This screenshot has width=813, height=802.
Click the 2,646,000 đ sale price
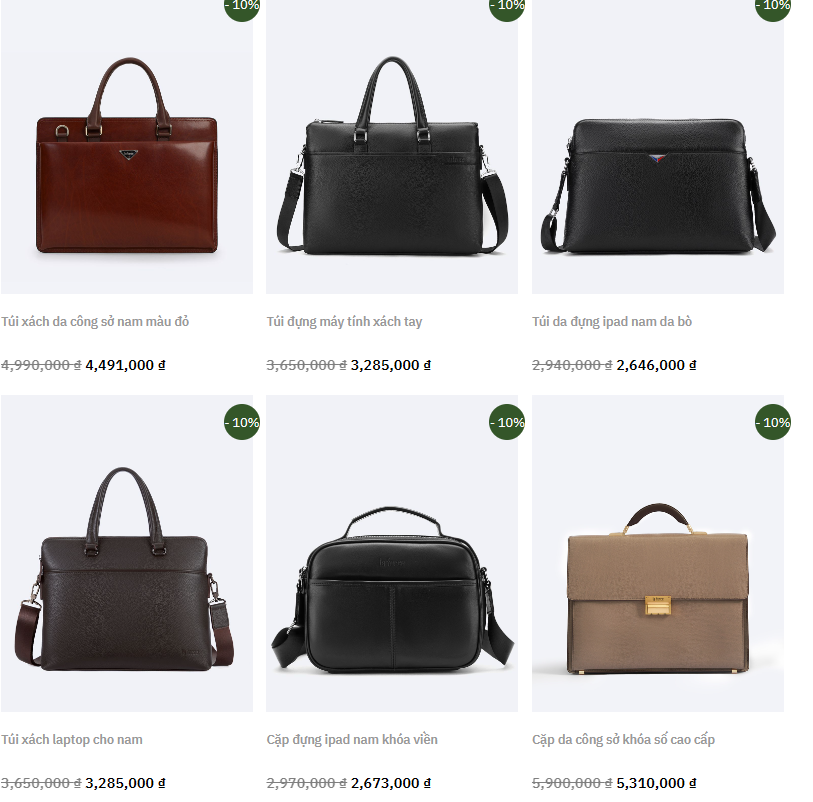pos(656,365)
